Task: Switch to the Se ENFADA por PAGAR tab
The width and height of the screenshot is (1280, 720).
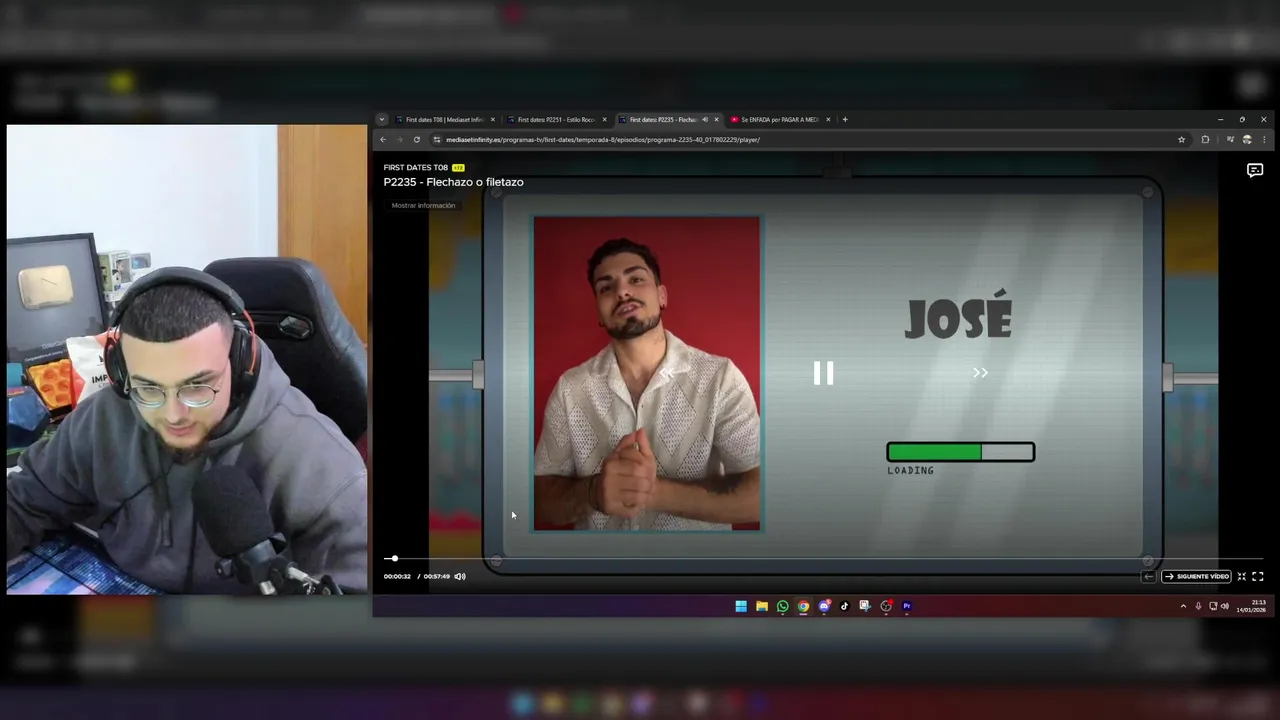Action: point(779,119)
